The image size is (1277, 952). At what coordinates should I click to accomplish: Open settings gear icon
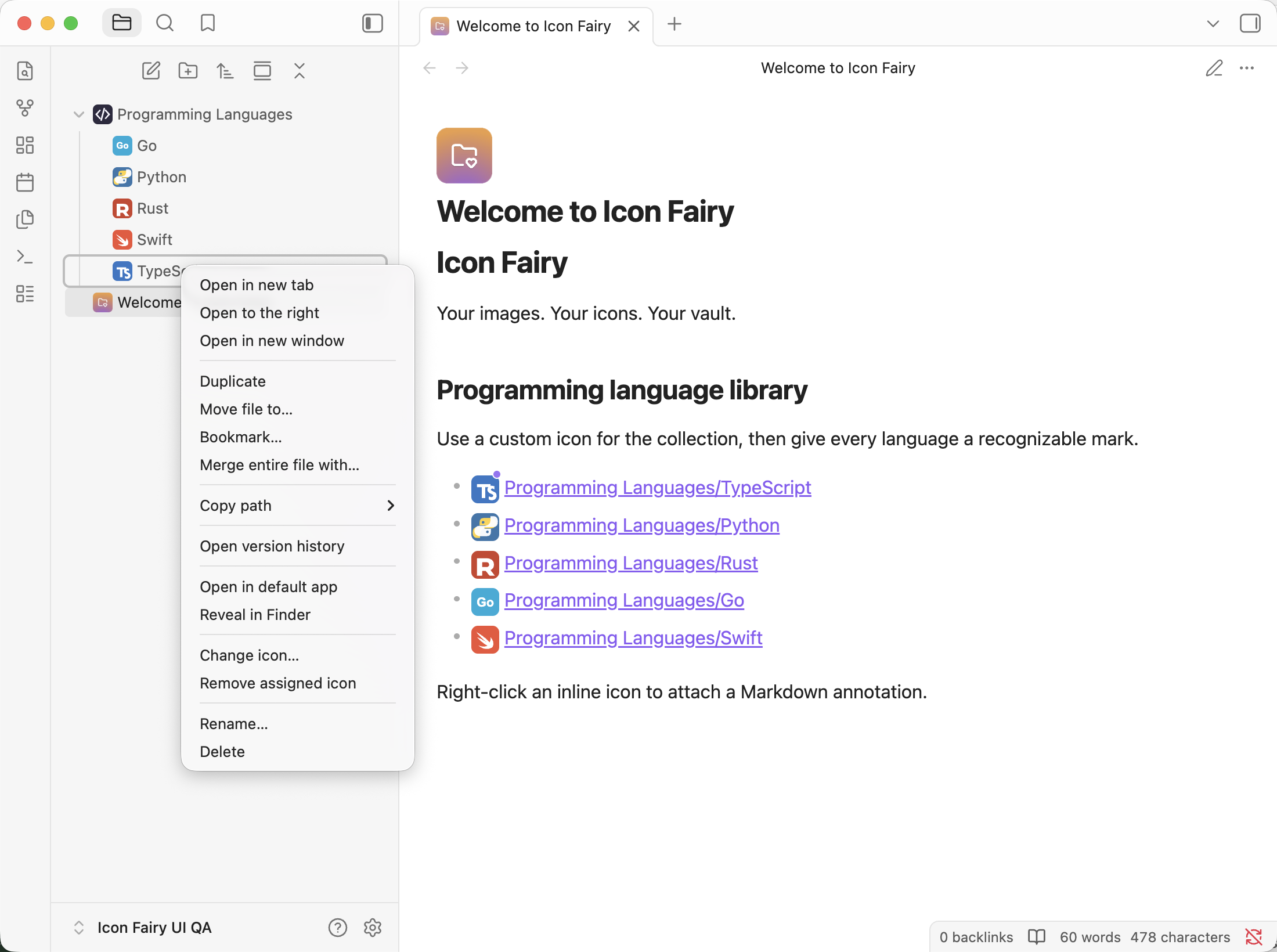(x=373, y=928)
